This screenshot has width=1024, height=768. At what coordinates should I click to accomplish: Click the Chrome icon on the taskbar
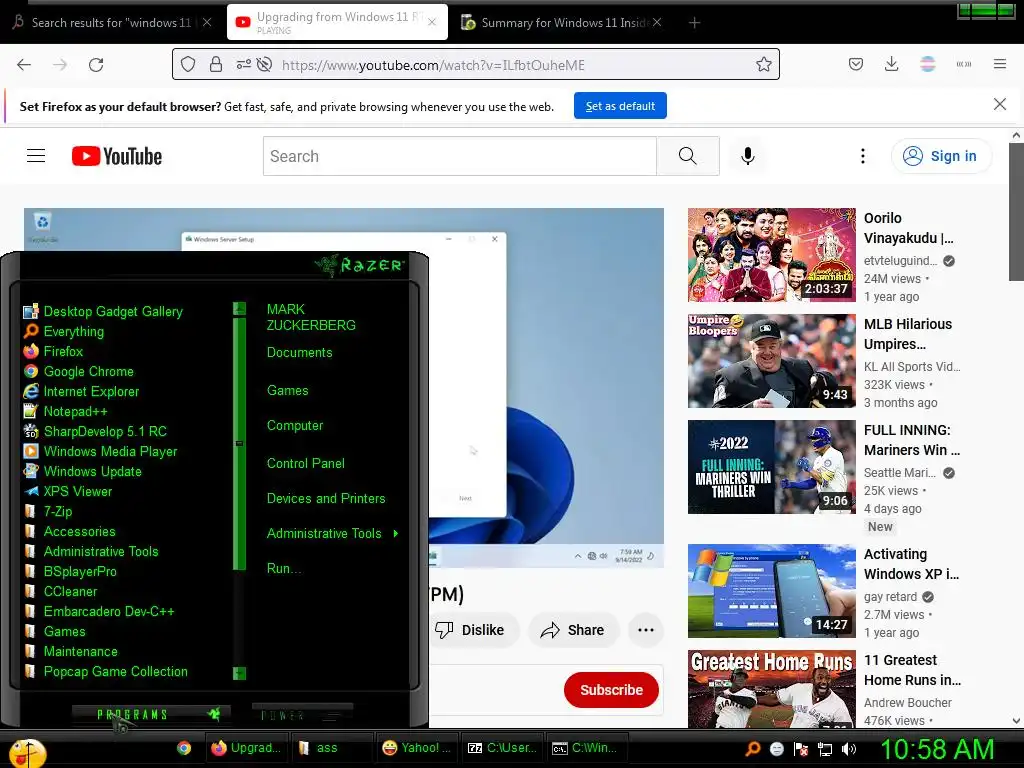click(x=184, y=748)
